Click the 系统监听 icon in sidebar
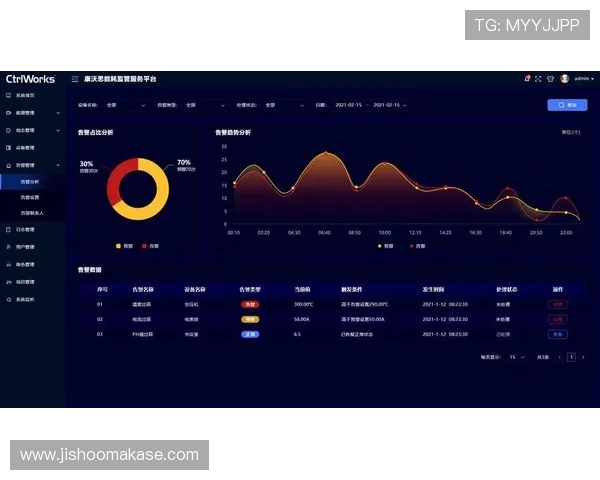 (x=8, y=298)
